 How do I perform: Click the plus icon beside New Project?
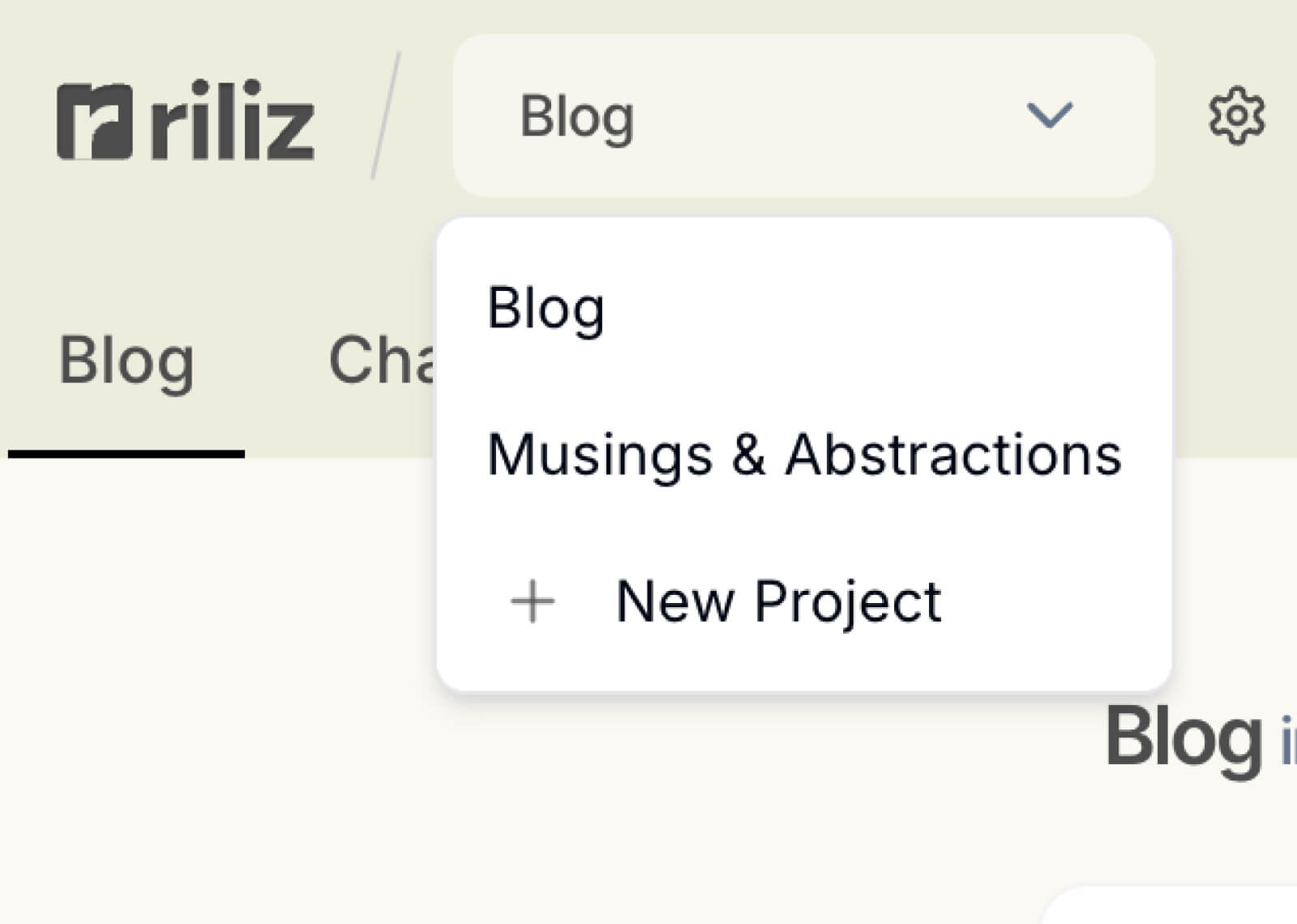tap(533, 601)
